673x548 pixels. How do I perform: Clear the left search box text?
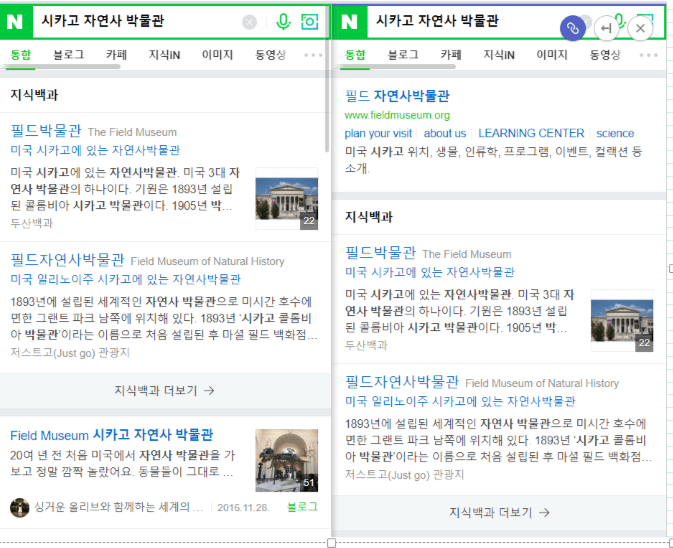249,22
